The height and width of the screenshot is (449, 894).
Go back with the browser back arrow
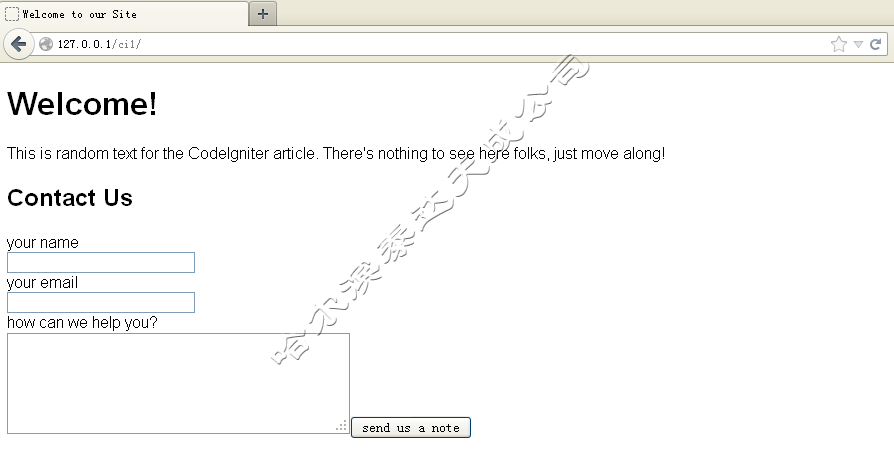coord(18,44)
